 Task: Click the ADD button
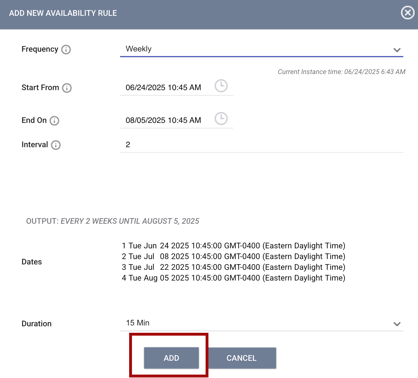click(171, 358)
